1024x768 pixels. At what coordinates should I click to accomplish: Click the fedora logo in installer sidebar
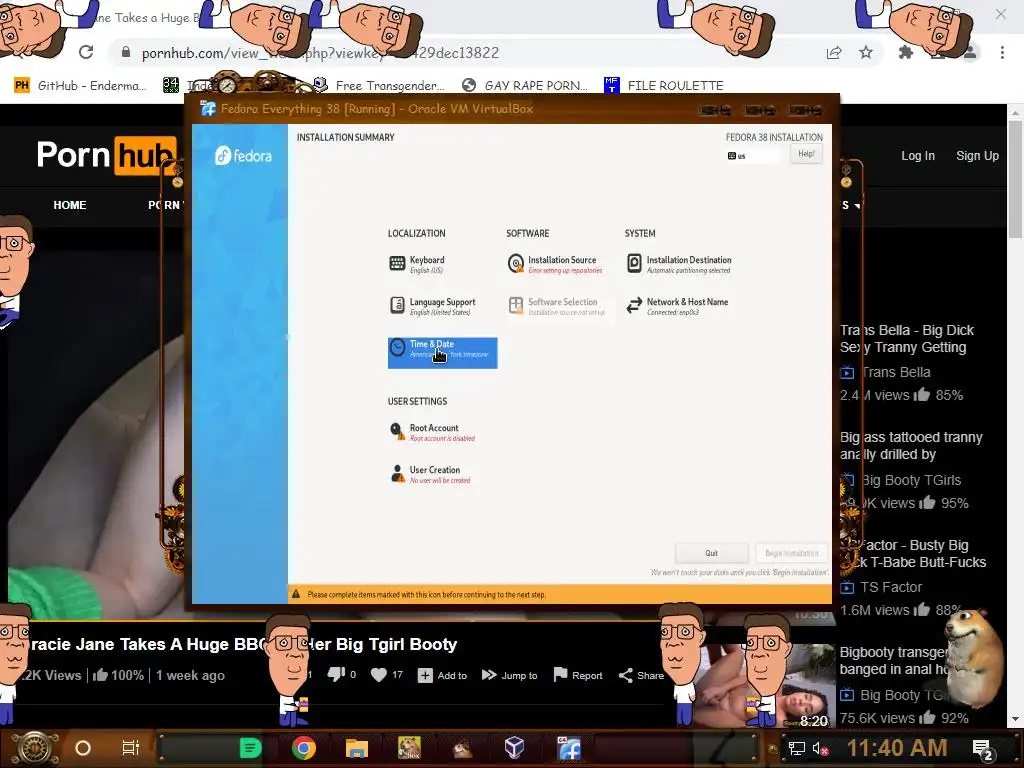pyautogui.click(x=244, y=156)
